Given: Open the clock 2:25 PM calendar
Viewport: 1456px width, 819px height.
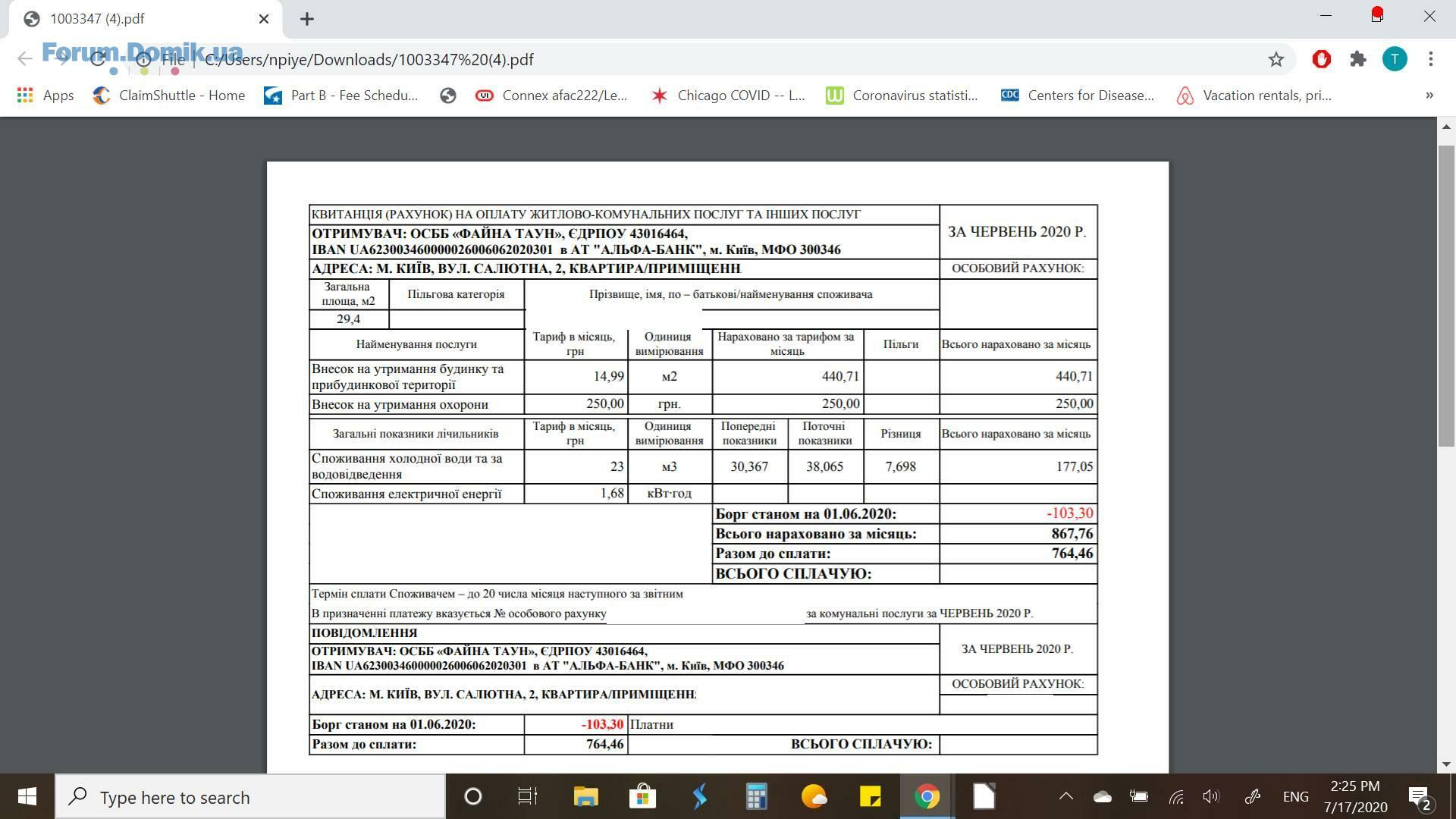Looking at the screenshot, I should 1355,796.
